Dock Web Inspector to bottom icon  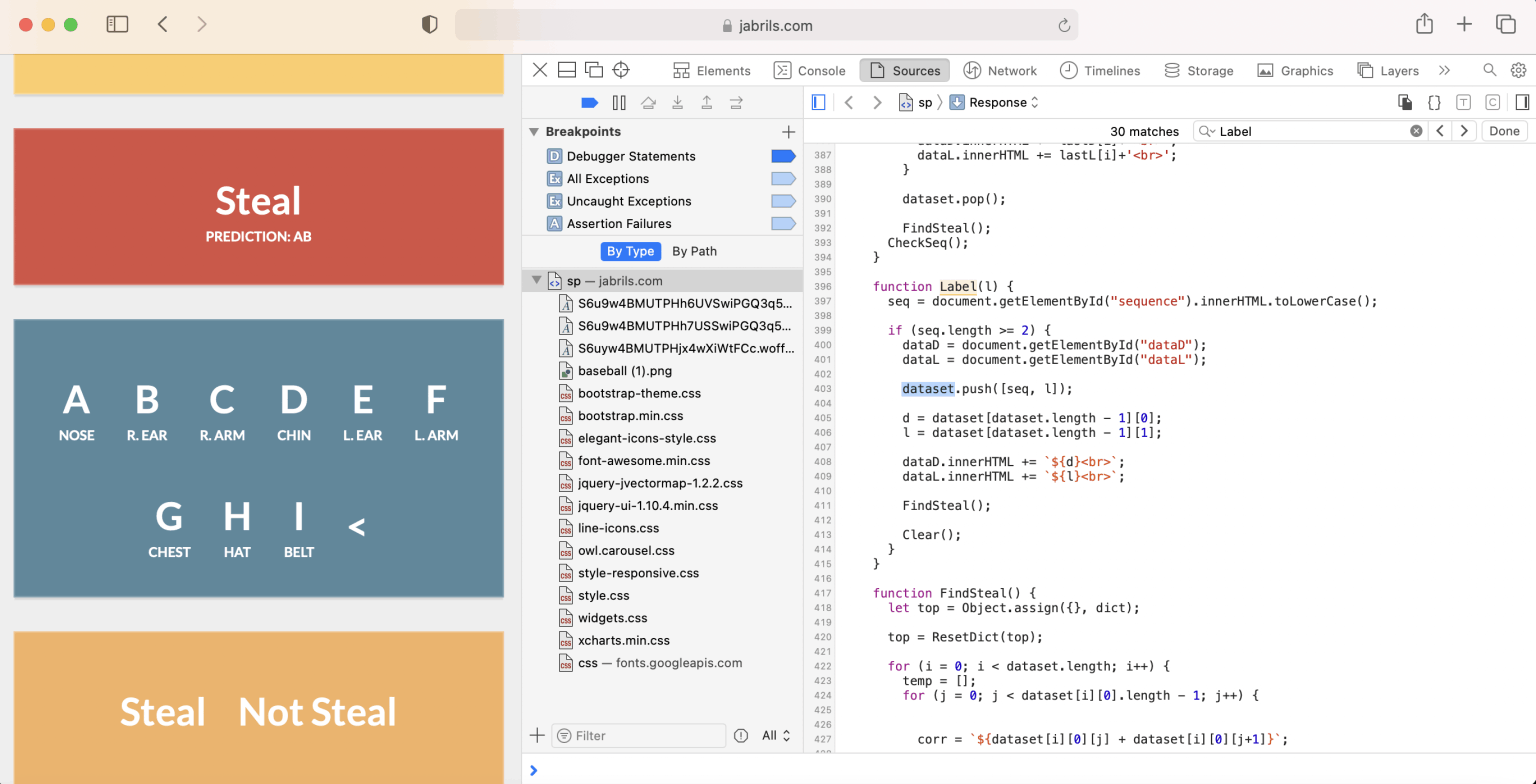[x=566, y=70]
